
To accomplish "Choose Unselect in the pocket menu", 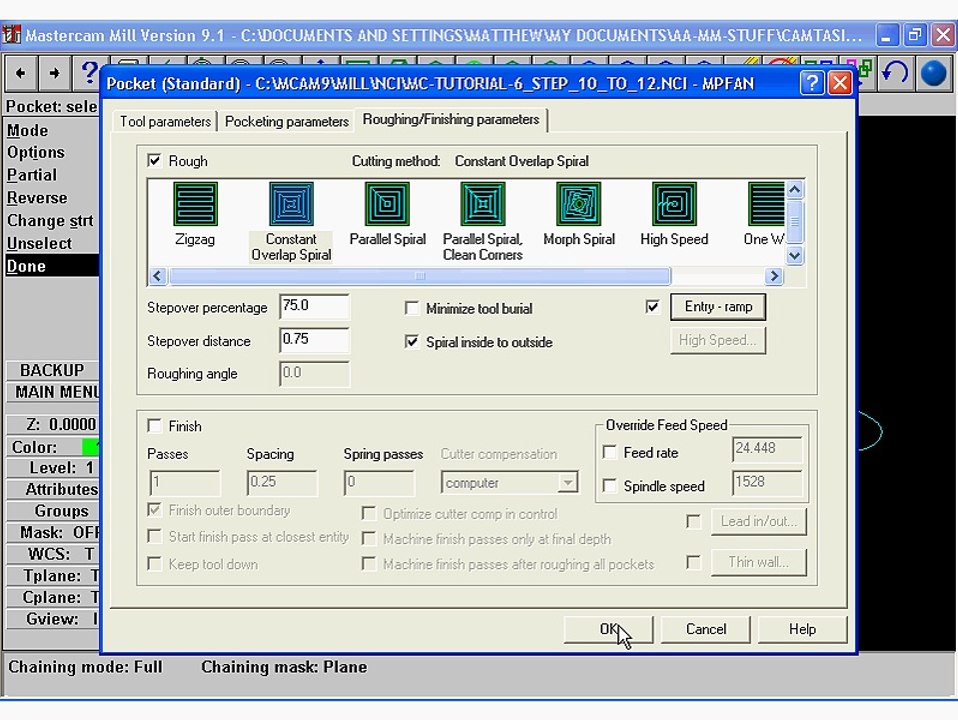I will (39, 243).
